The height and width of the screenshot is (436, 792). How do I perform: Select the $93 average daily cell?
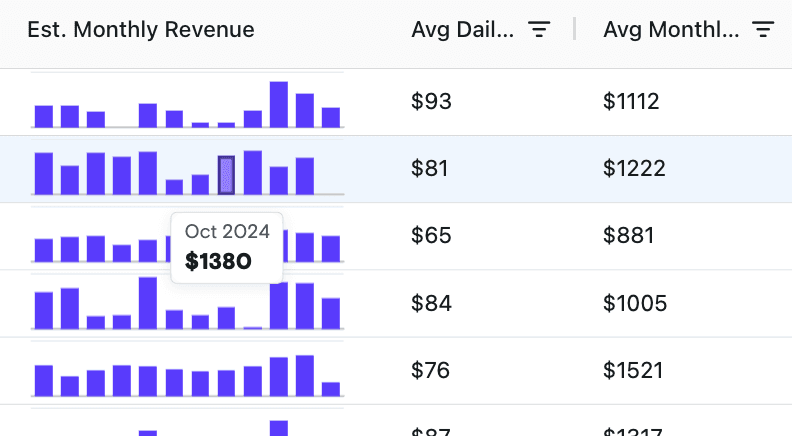tap(432, 101)
